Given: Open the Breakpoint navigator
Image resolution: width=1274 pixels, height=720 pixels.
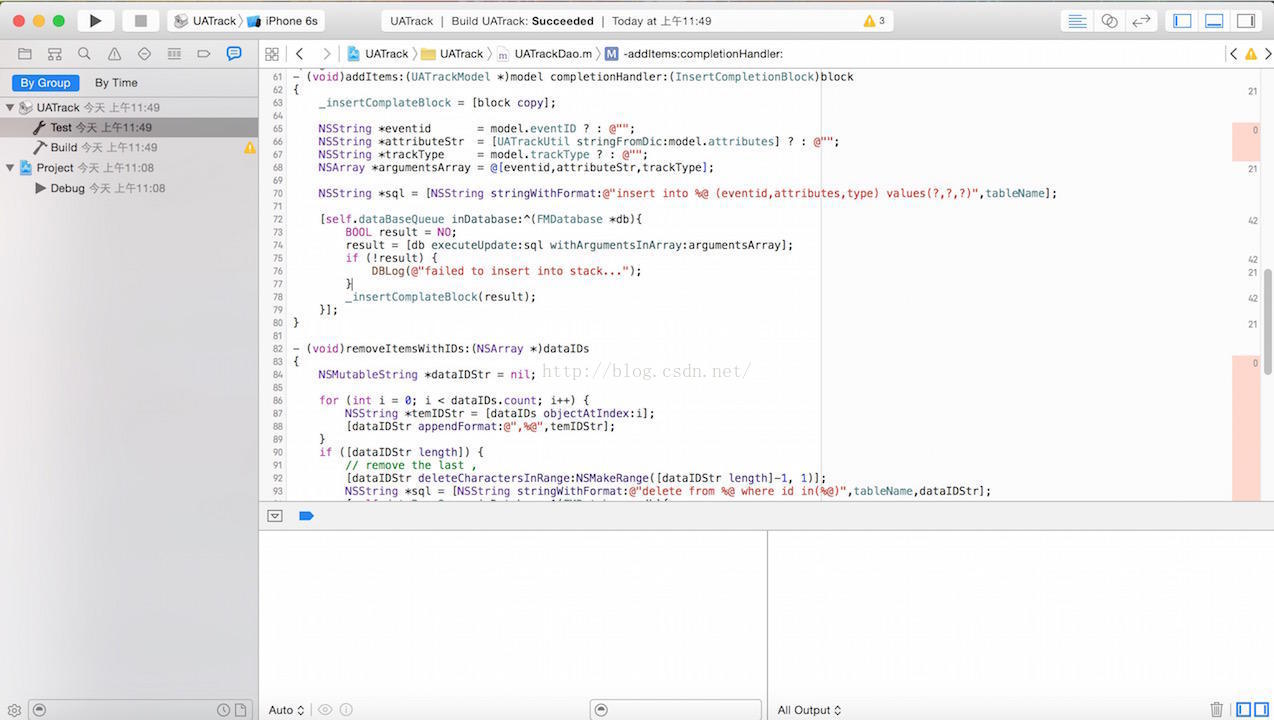Looking at the screenshot, I should coord(204,54).
